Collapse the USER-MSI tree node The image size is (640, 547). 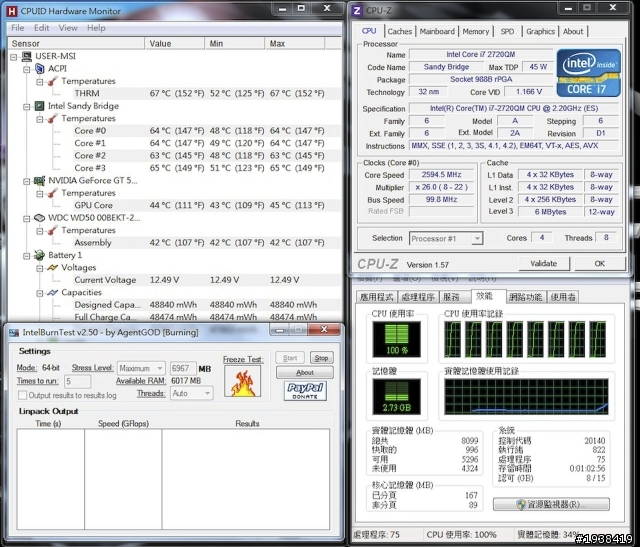(14, 57)
